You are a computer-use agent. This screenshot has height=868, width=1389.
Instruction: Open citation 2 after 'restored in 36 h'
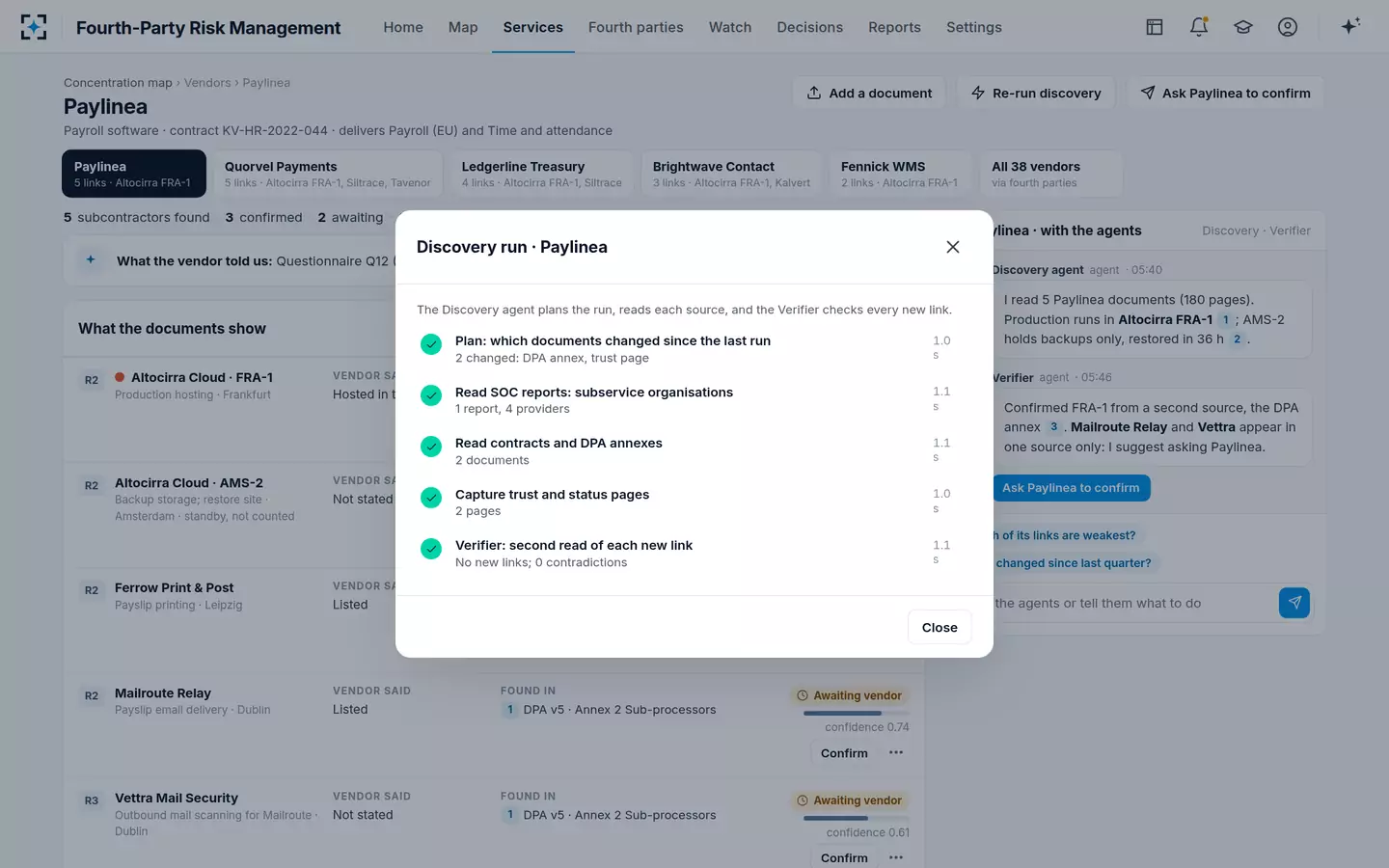coord(1237,339)
